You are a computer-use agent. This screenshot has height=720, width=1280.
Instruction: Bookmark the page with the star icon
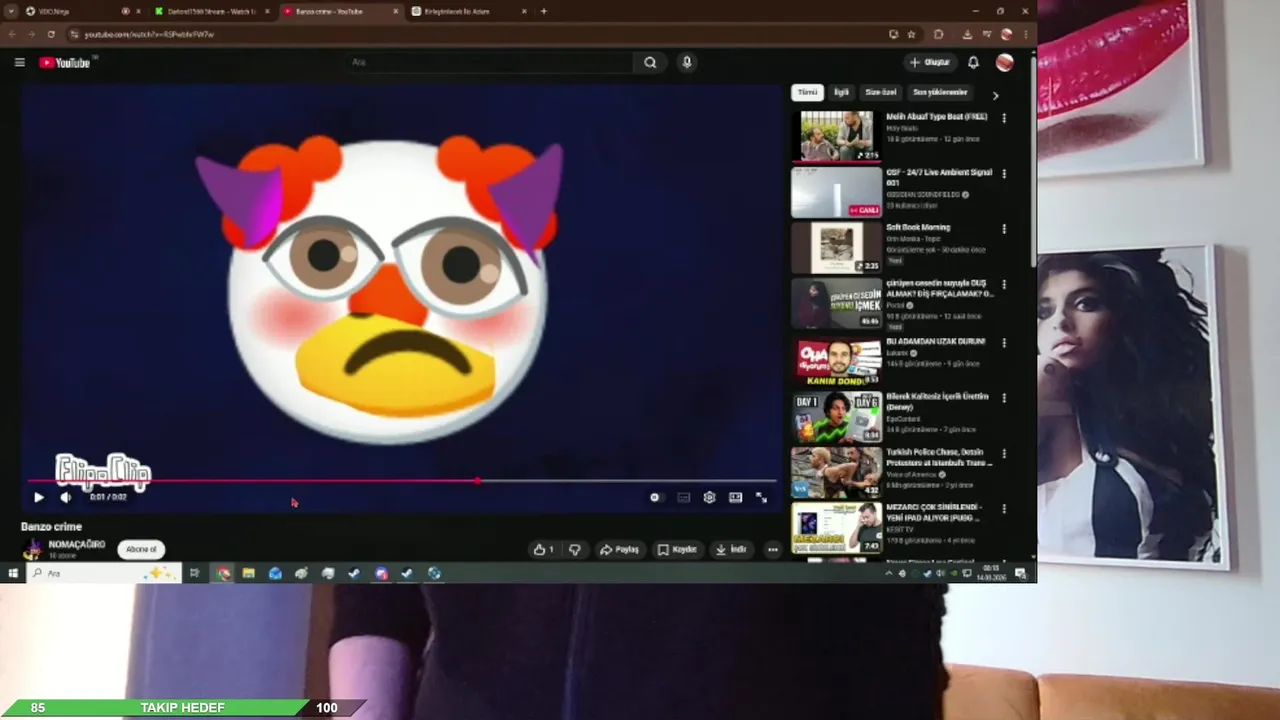911,34
